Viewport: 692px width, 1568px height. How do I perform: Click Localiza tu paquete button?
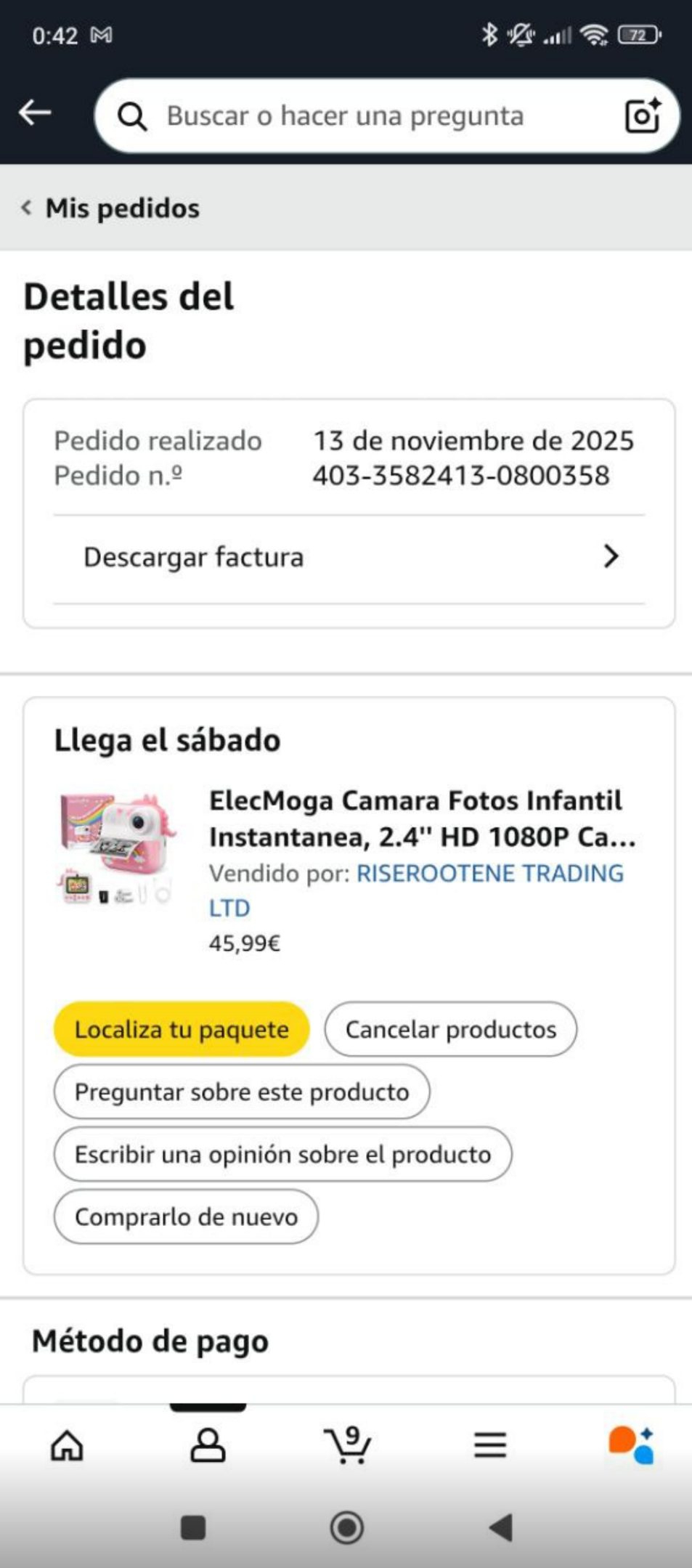pyautogui.click(x=182, y=1029)
